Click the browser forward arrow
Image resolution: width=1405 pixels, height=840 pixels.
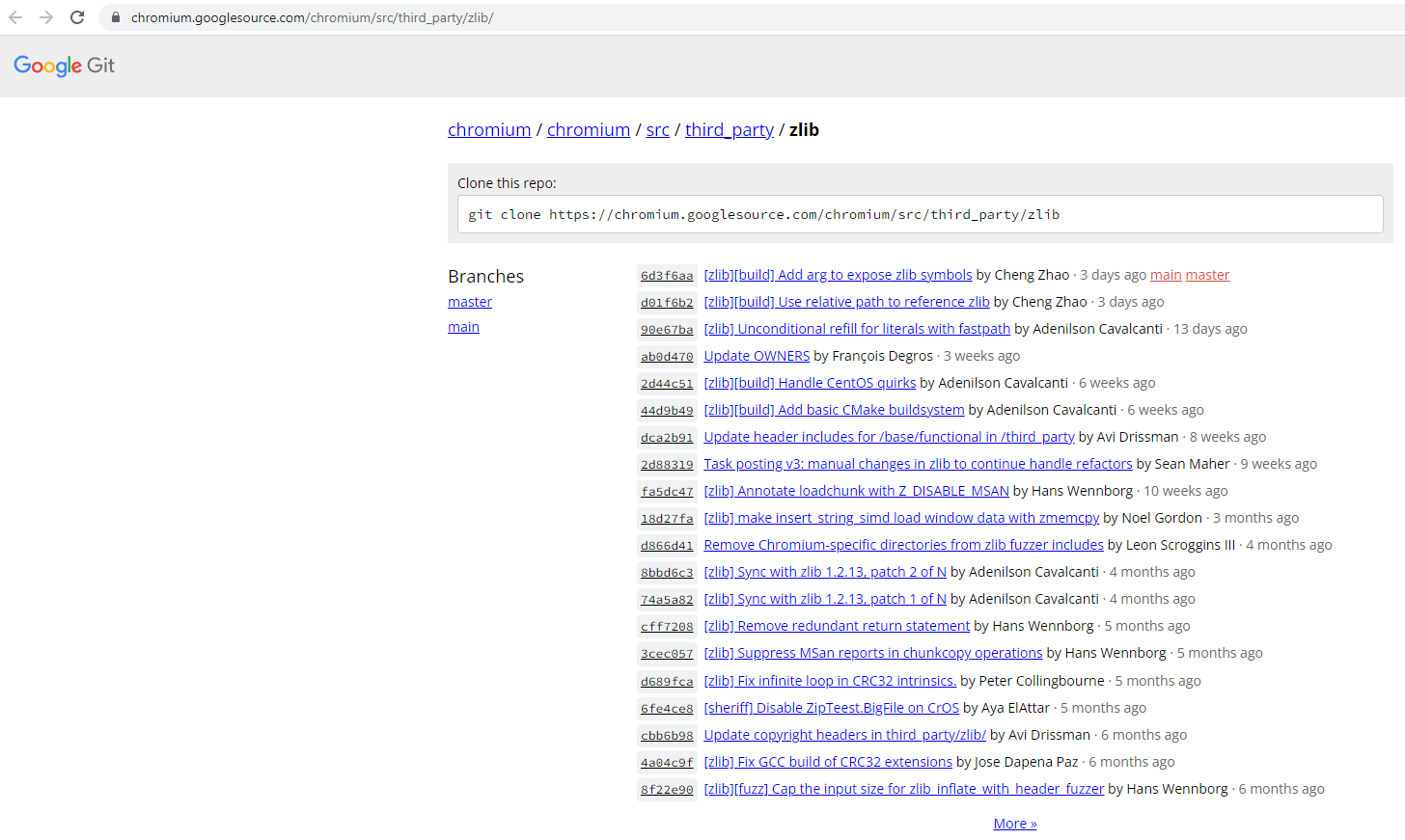46,17
